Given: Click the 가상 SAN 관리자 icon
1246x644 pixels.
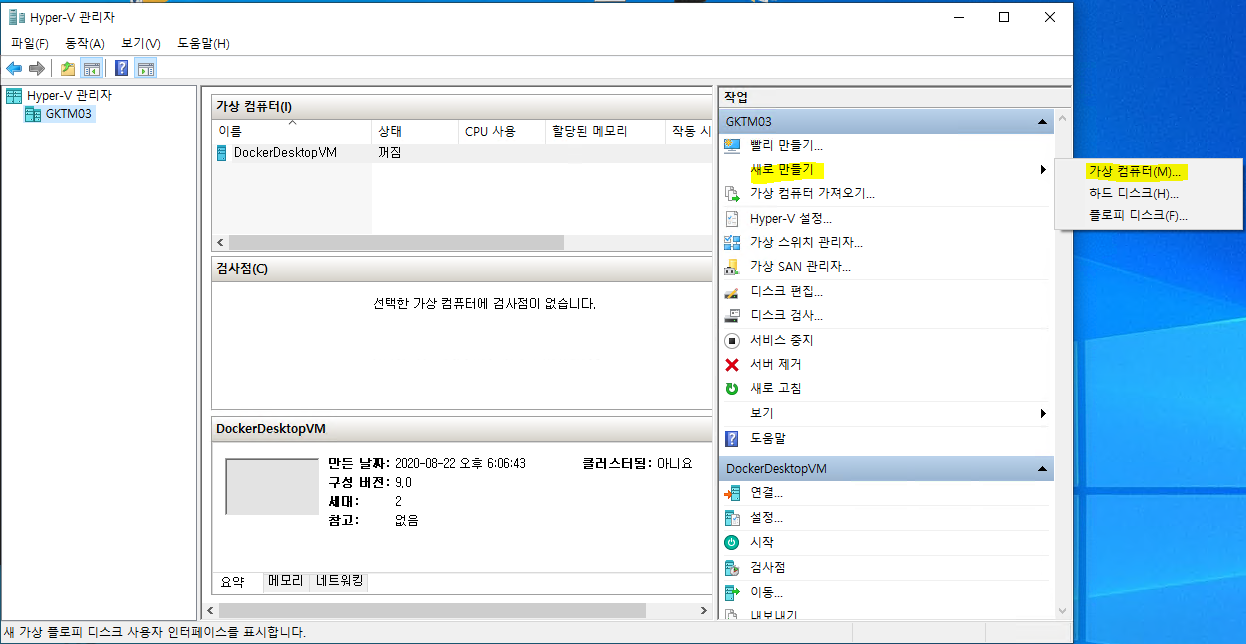Looking at the screenshot, I should click(x=732, y=267).
